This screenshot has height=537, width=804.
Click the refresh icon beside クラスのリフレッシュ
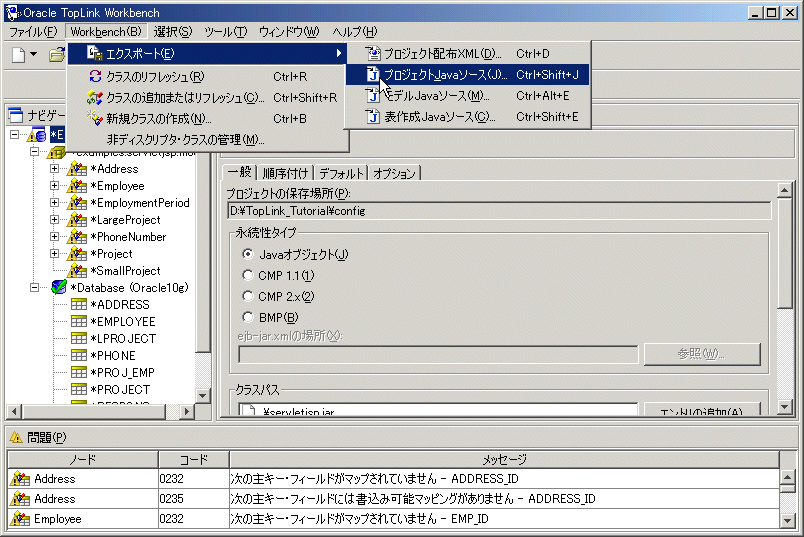(x=95, y=76)
